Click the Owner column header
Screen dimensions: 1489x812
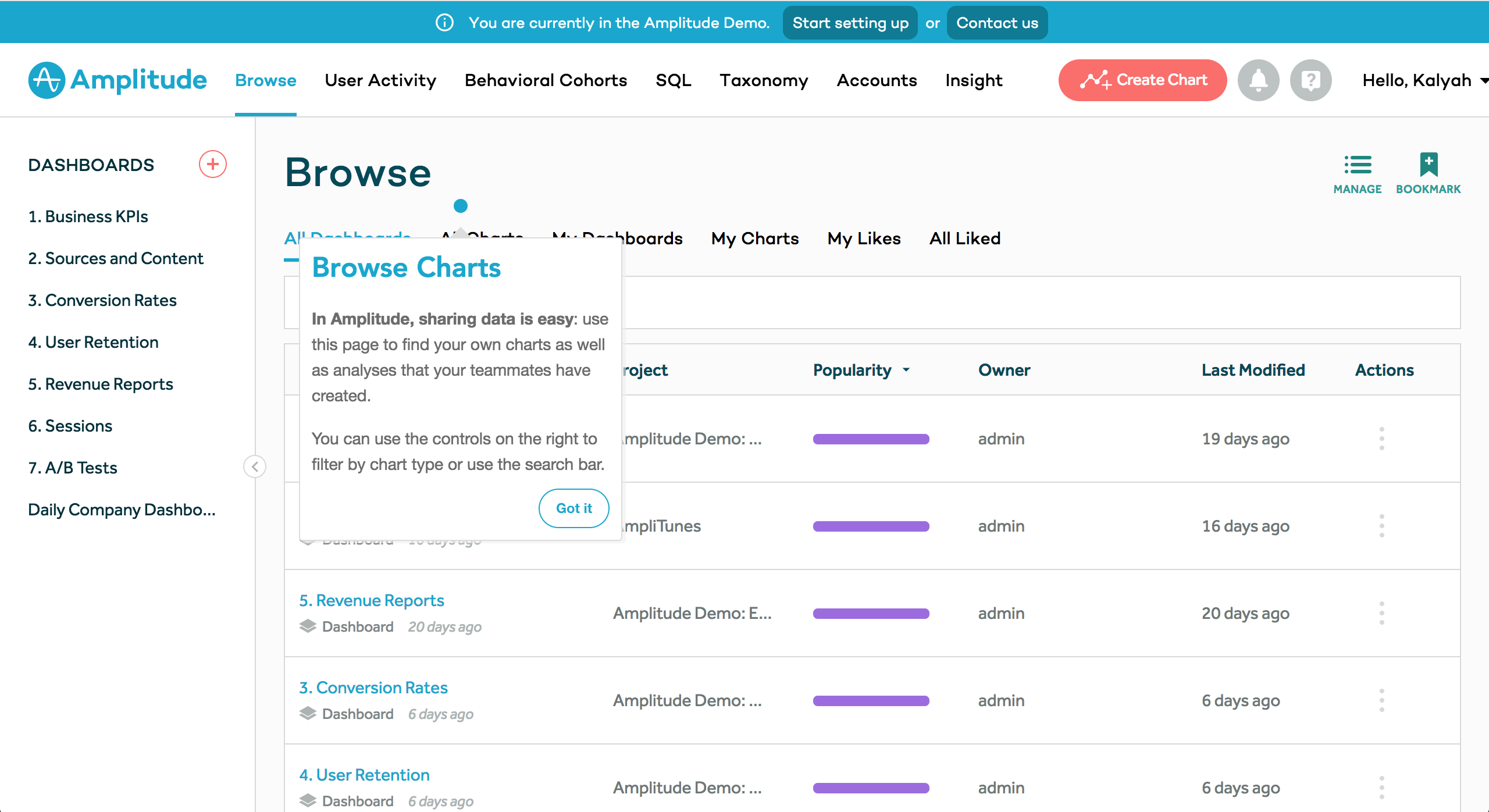tap(1004, 370)
